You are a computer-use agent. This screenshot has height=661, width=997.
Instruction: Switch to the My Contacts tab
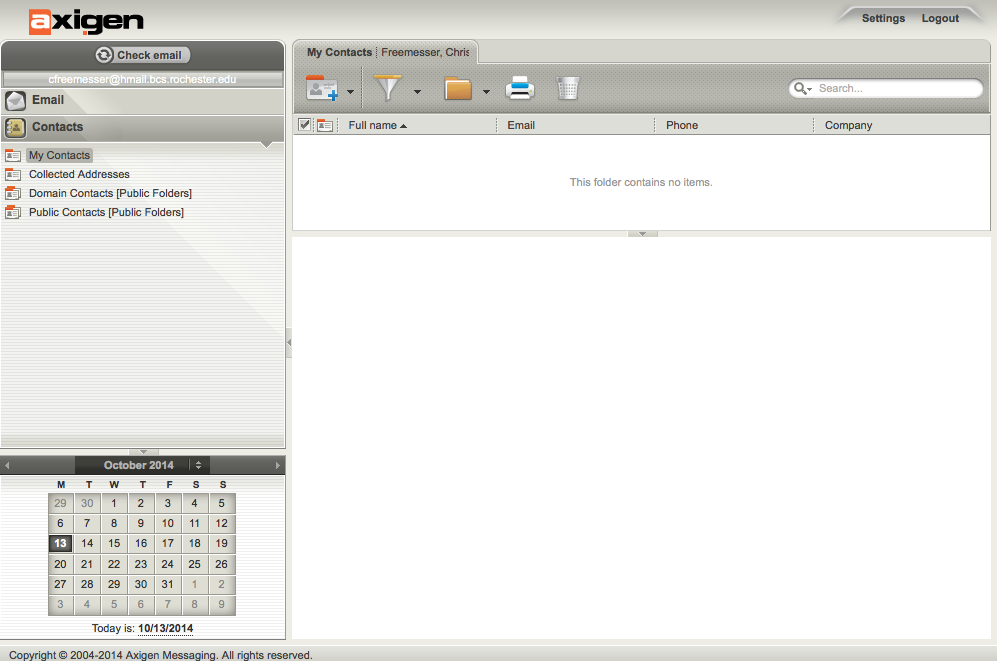pos(339,52)
